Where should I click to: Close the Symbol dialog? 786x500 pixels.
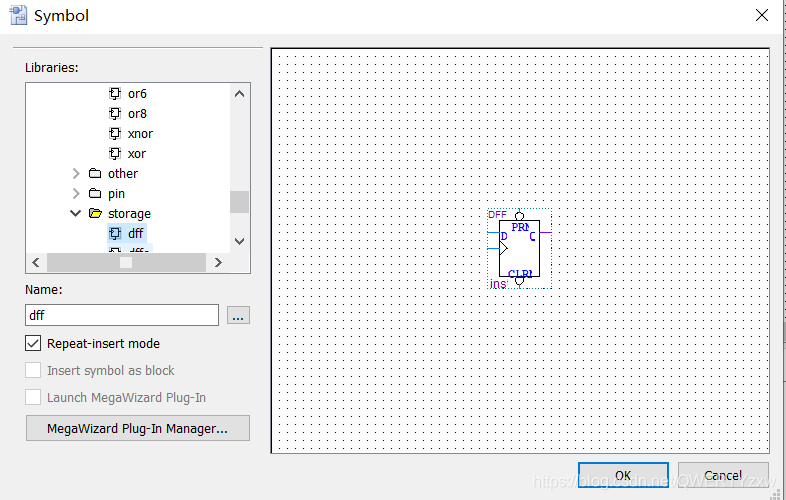[762, 15]
